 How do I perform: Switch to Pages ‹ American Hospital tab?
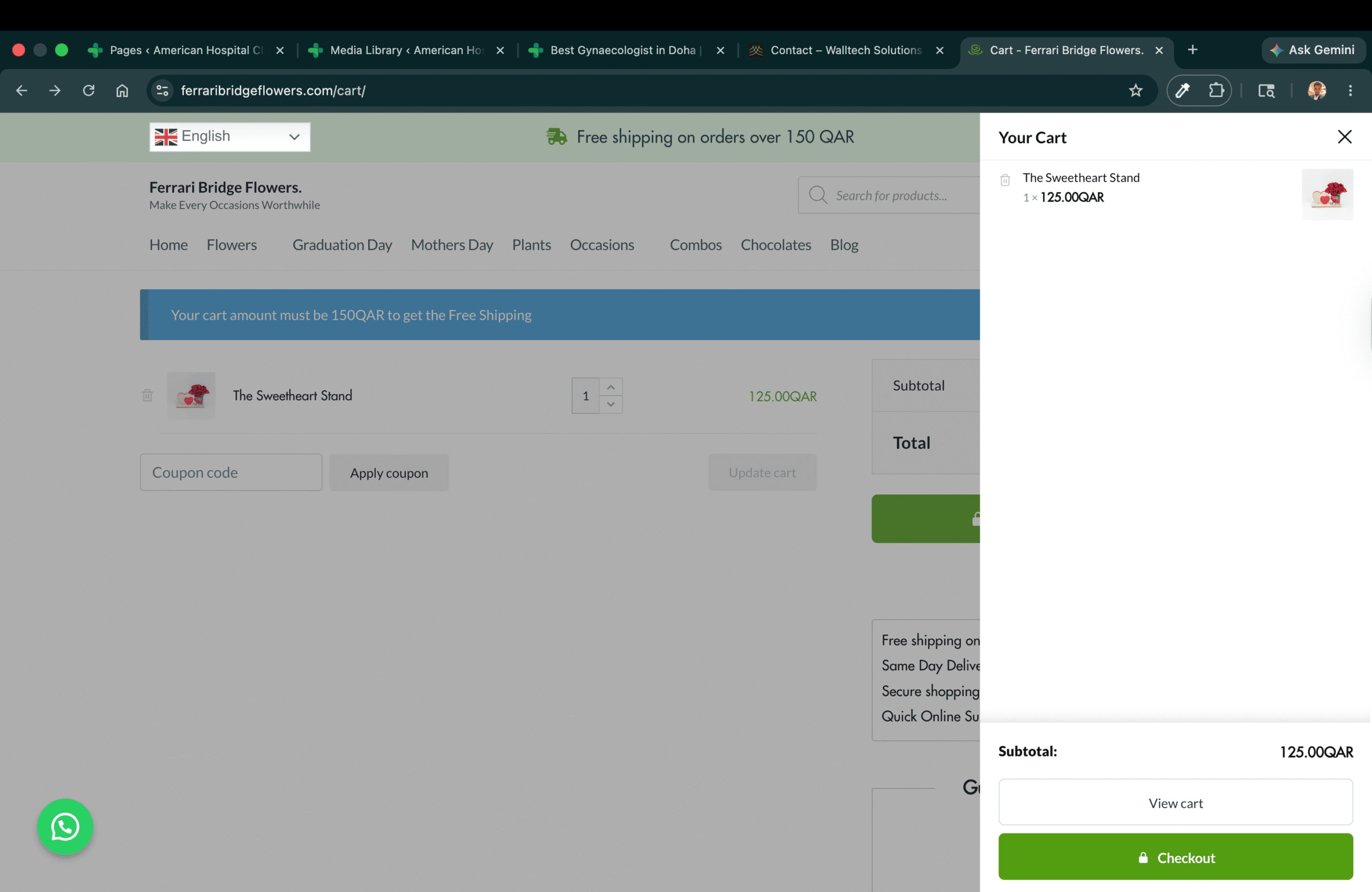click(185, 50)
